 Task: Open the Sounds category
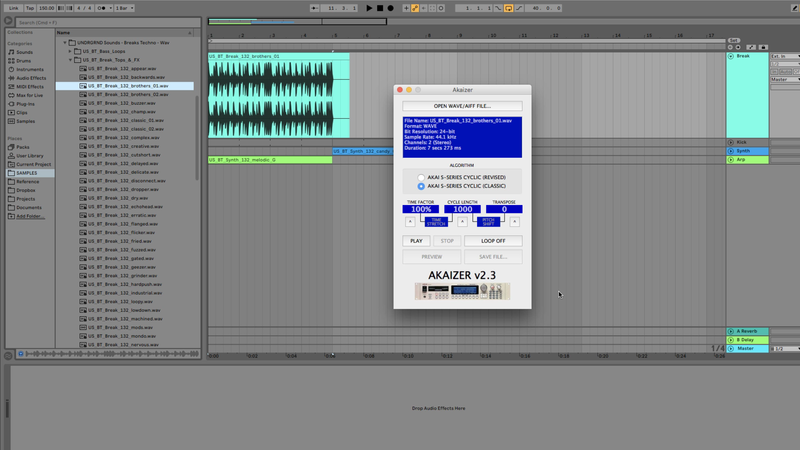24,52
